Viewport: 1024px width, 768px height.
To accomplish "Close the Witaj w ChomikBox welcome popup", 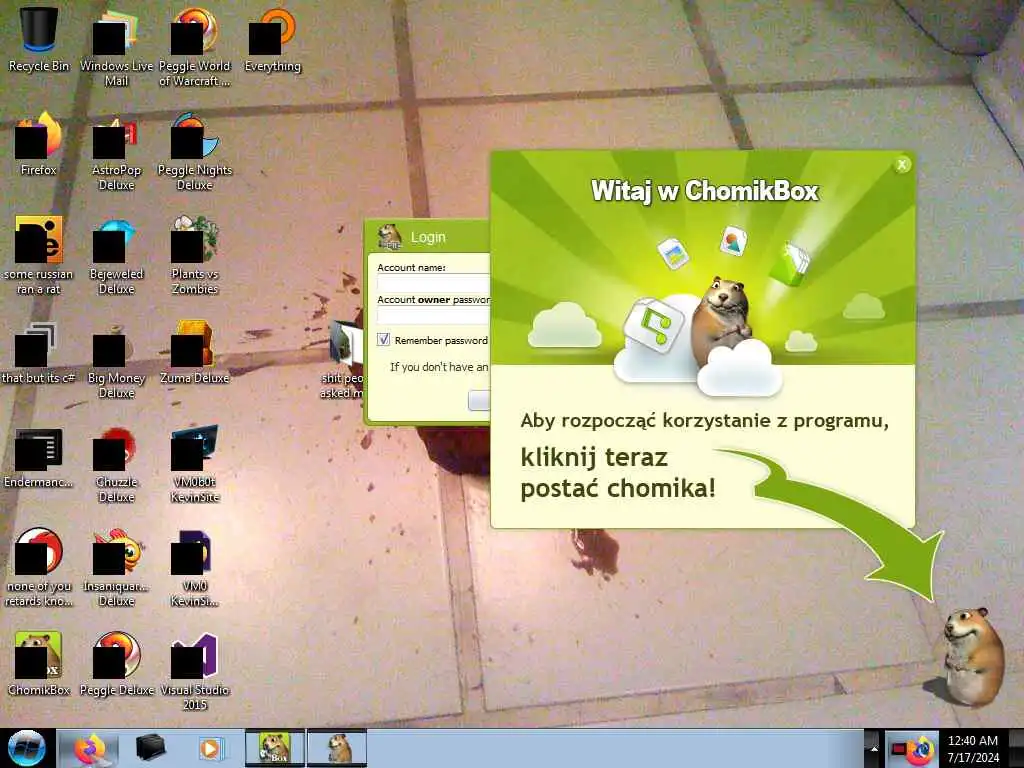I will 902,165.
